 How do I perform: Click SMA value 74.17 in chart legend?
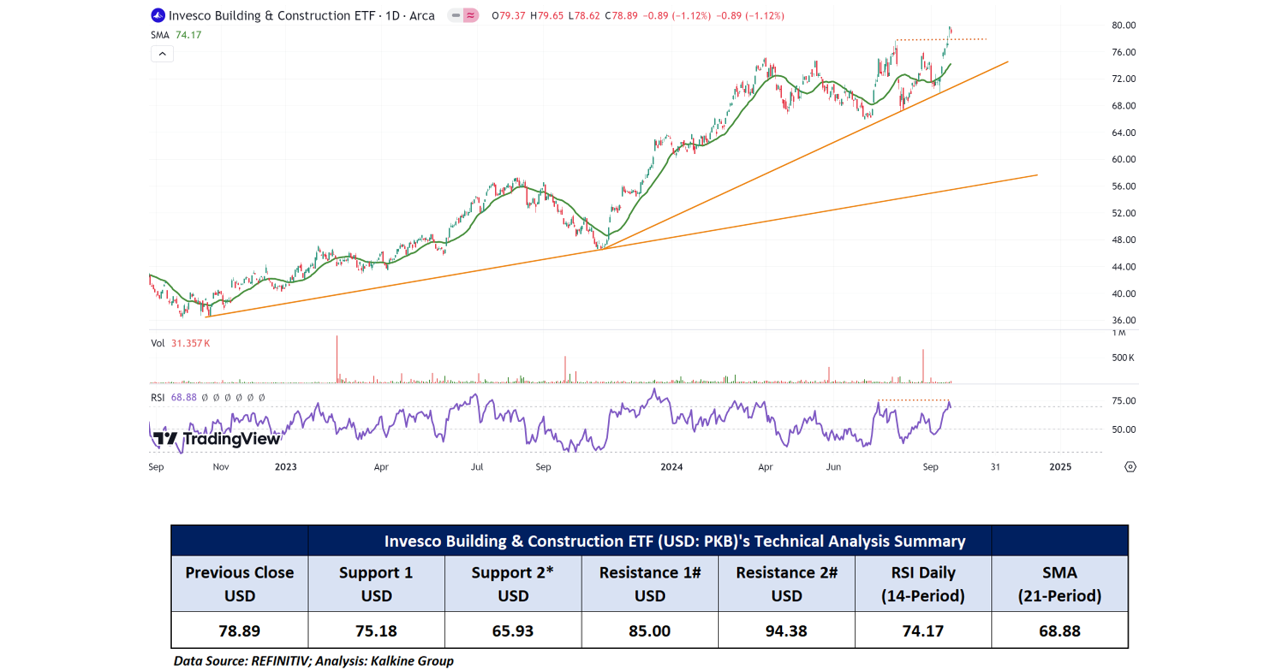click(x=188, y=35)
